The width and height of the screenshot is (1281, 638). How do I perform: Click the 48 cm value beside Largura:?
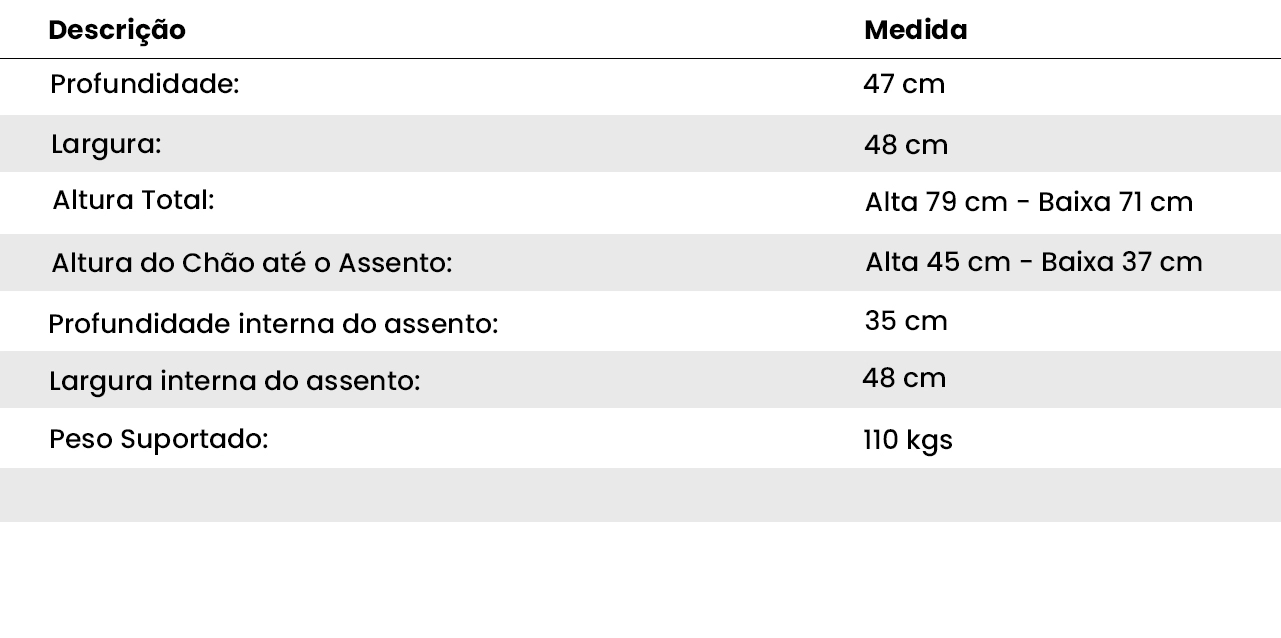tap(906, 146)
